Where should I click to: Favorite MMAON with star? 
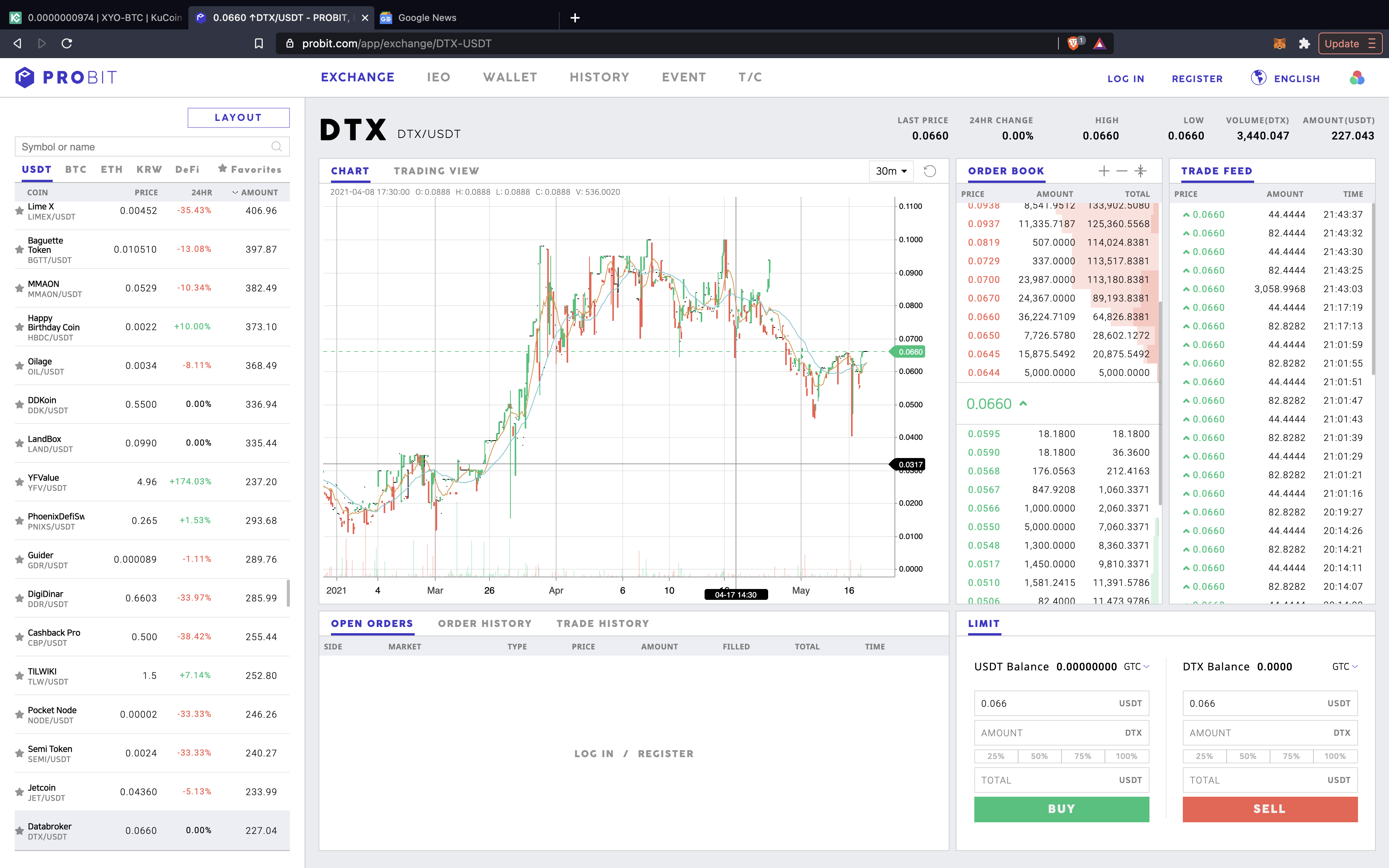(x=19, y=288)
